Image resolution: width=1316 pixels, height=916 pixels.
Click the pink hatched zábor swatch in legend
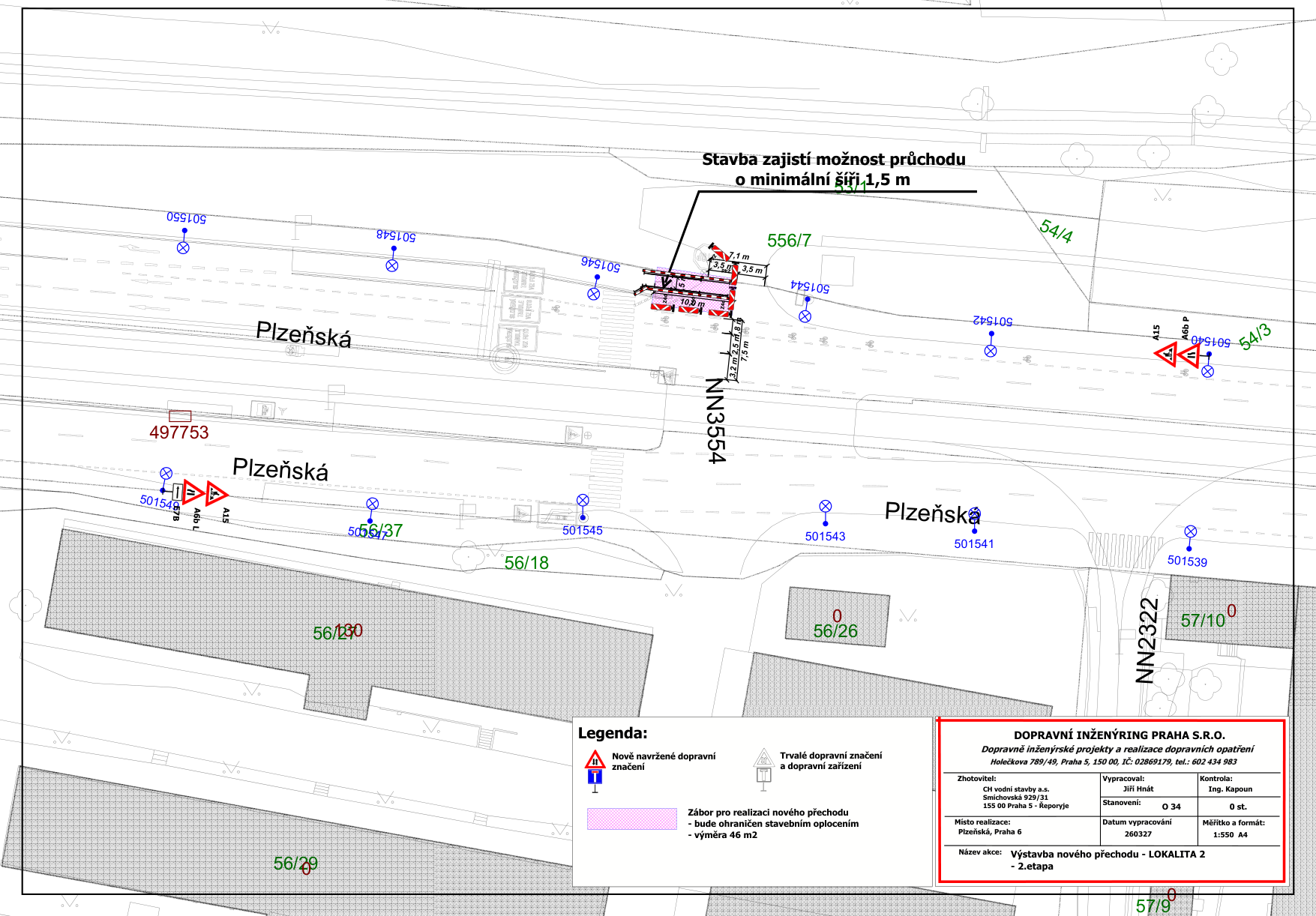coord(632,821)
